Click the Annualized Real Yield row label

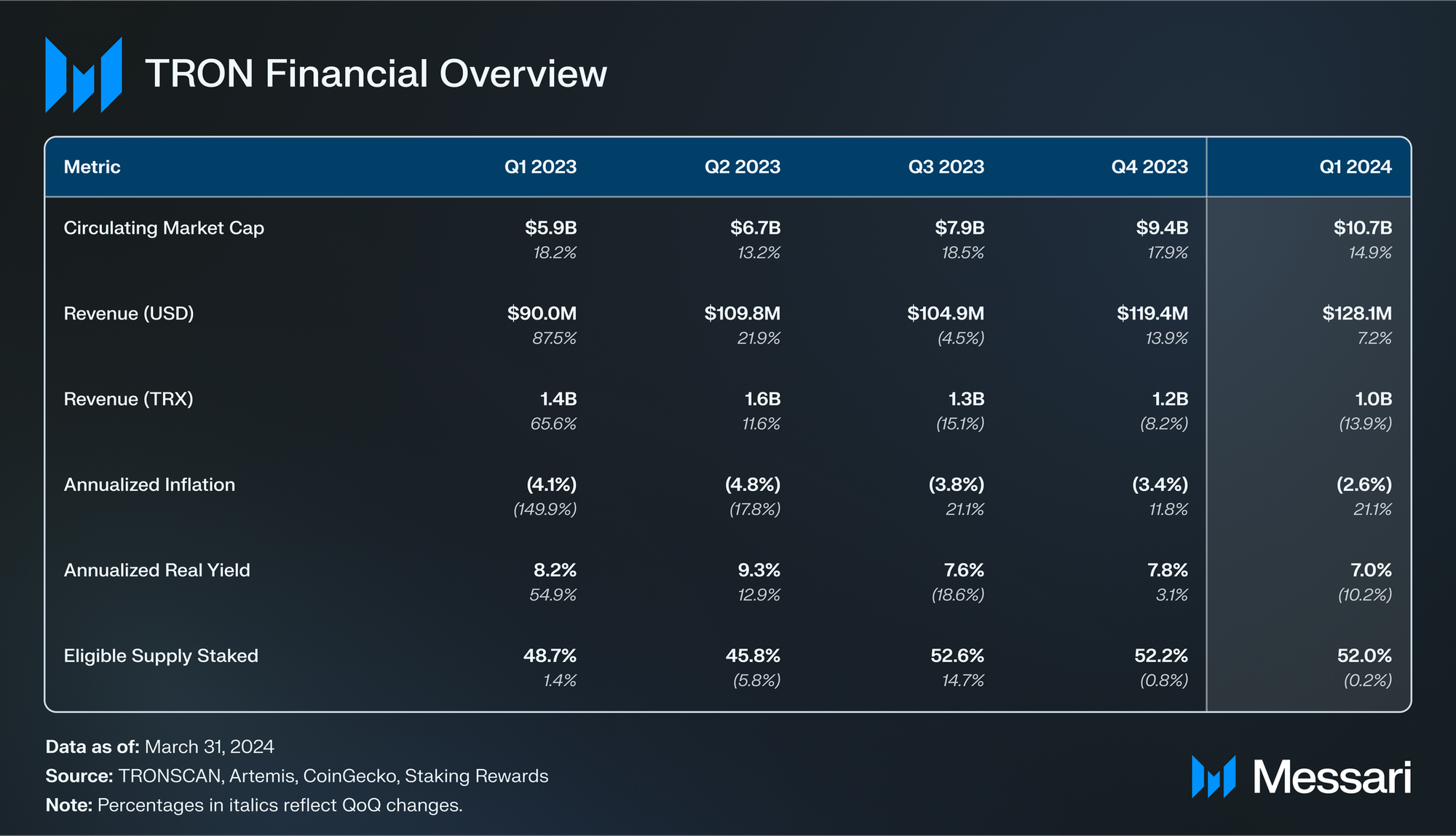157,570
